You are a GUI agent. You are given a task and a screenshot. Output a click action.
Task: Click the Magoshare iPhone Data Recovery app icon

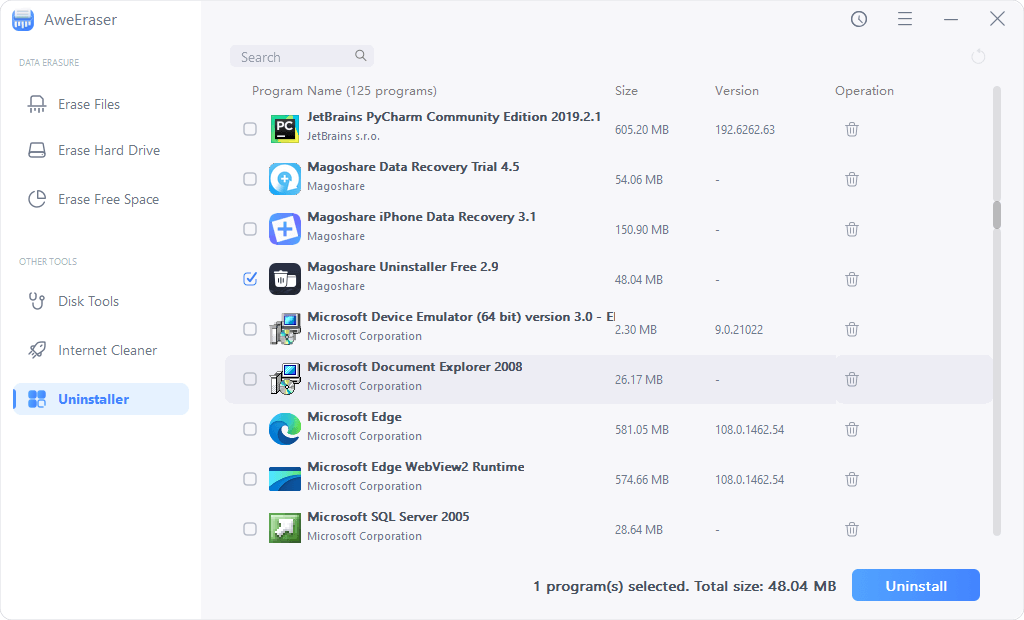285,229
